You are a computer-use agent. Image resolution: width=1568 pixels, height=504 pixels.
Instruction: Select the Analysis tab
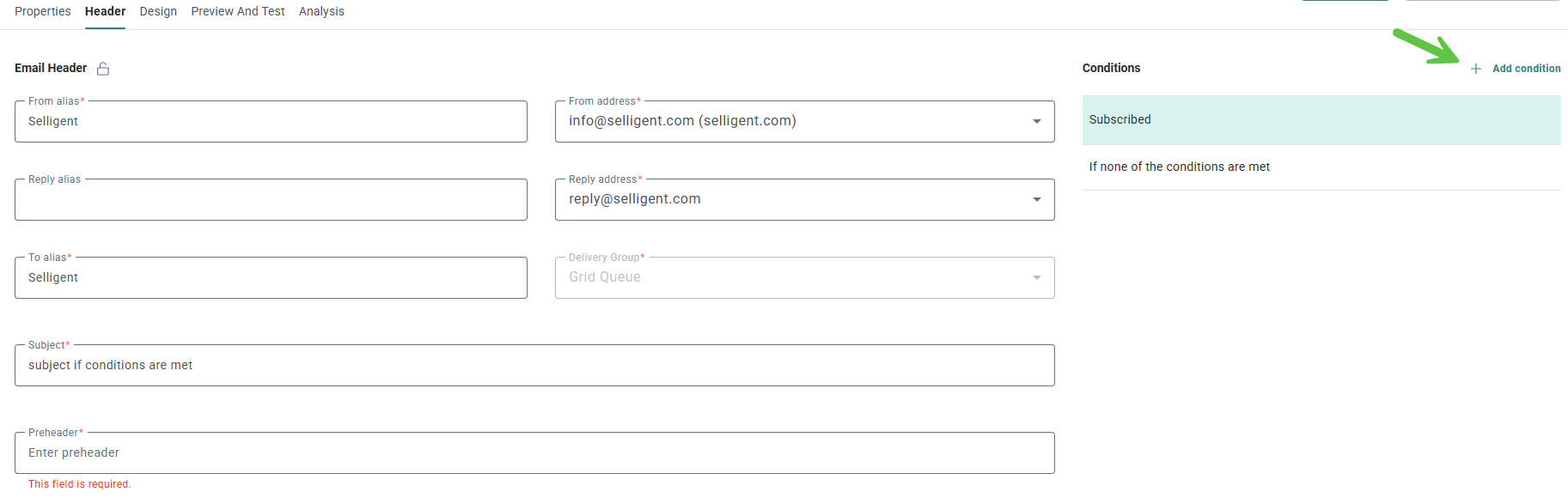click(x=321, y=11)
